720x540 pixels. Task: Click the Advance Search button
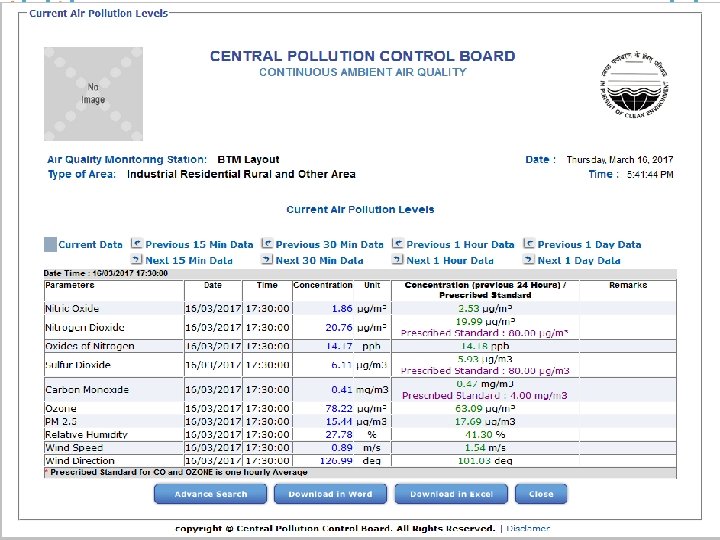coord(210,494)
